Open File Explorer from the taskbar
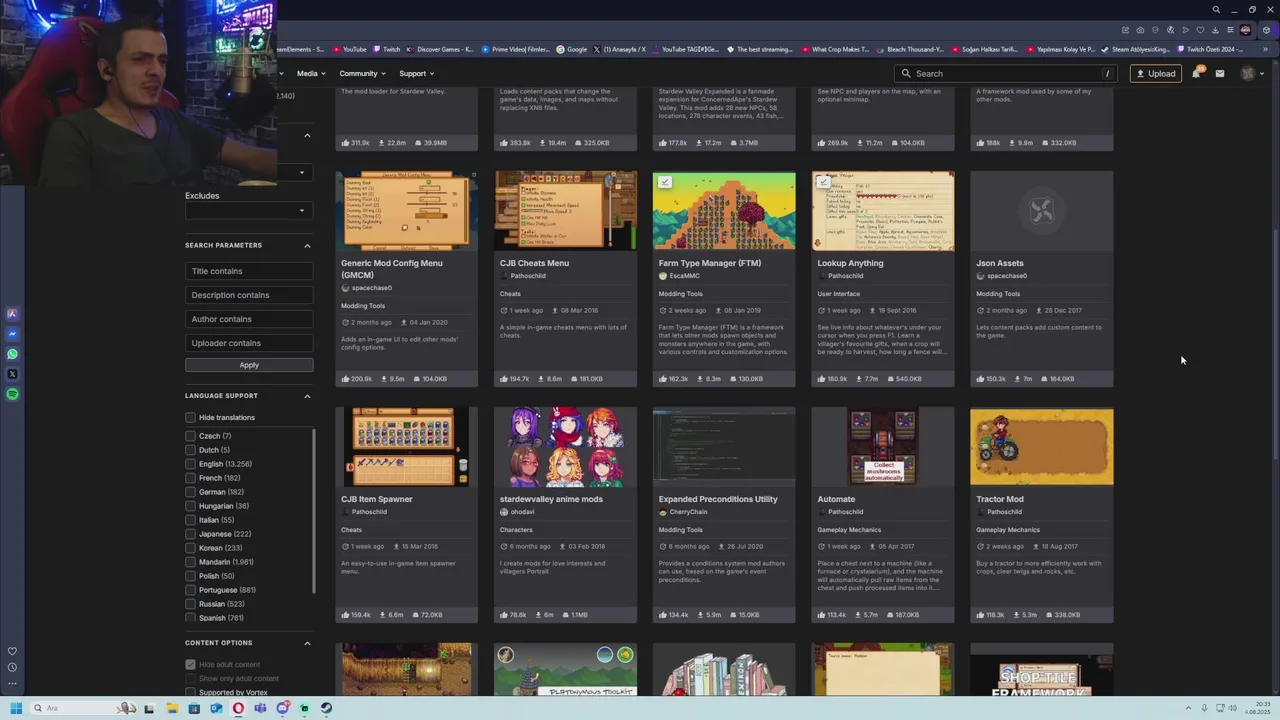 (172, 708)
